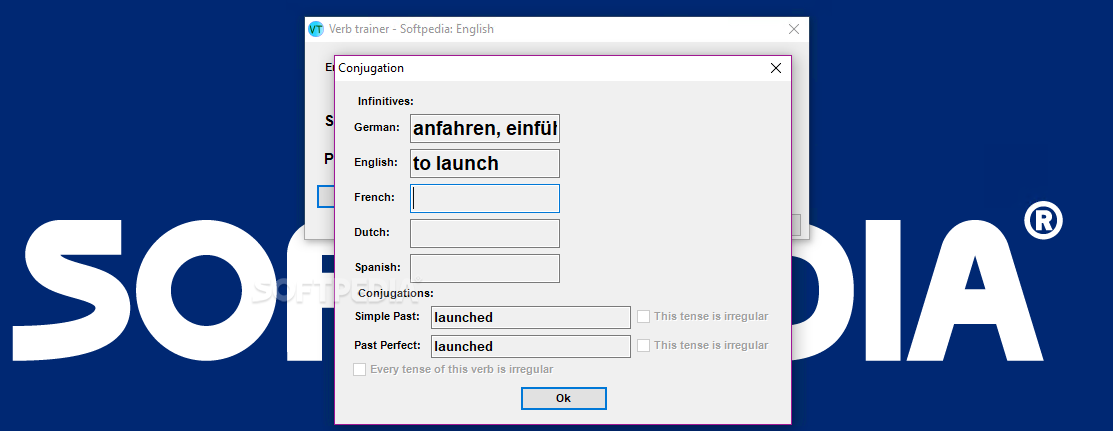The image size is (1113, 431).
Task: Click the 'Past Perfect:' label
Action: (388, 345)
